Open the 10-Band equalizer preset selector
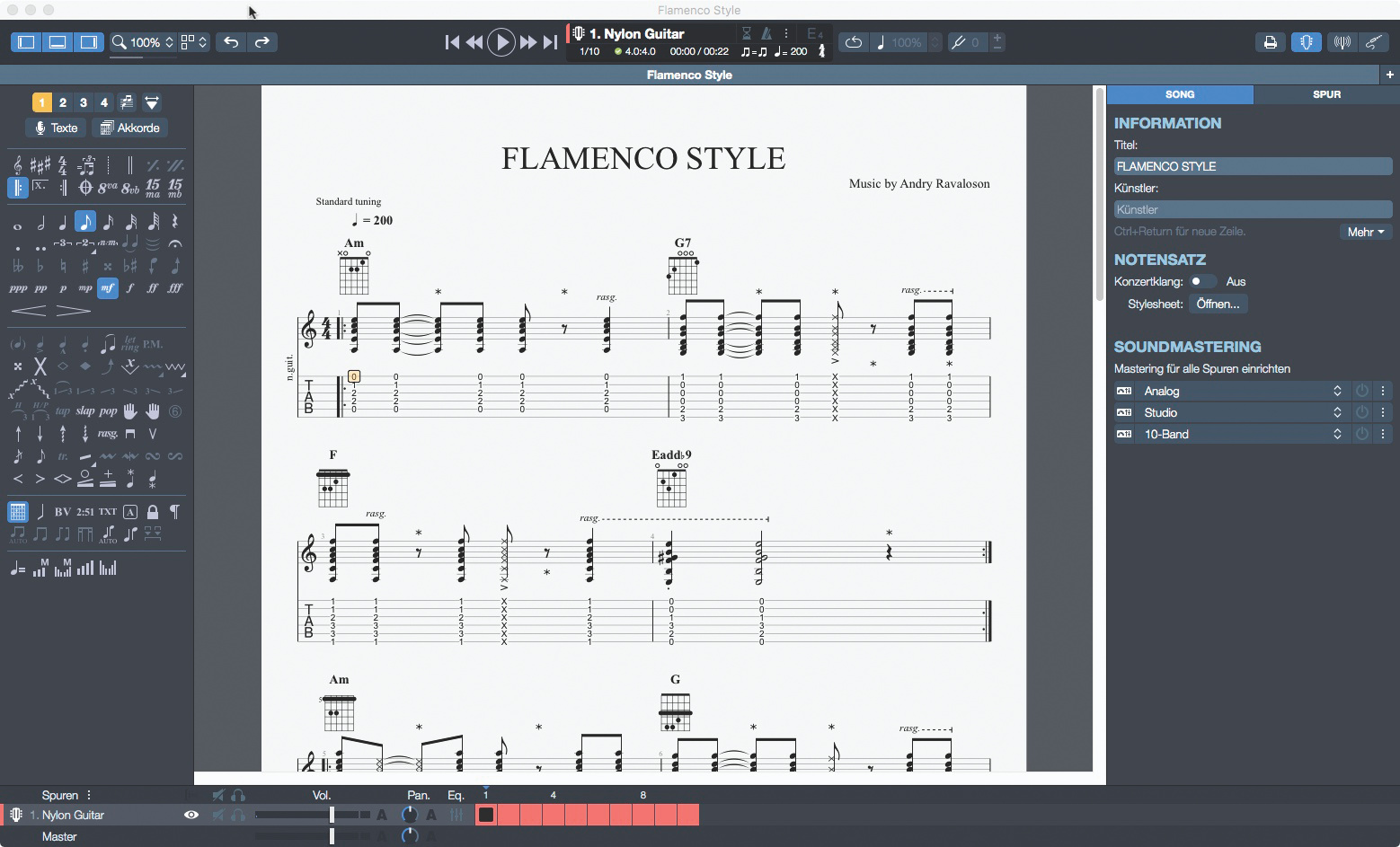1400x847 pixels. 1241,434
